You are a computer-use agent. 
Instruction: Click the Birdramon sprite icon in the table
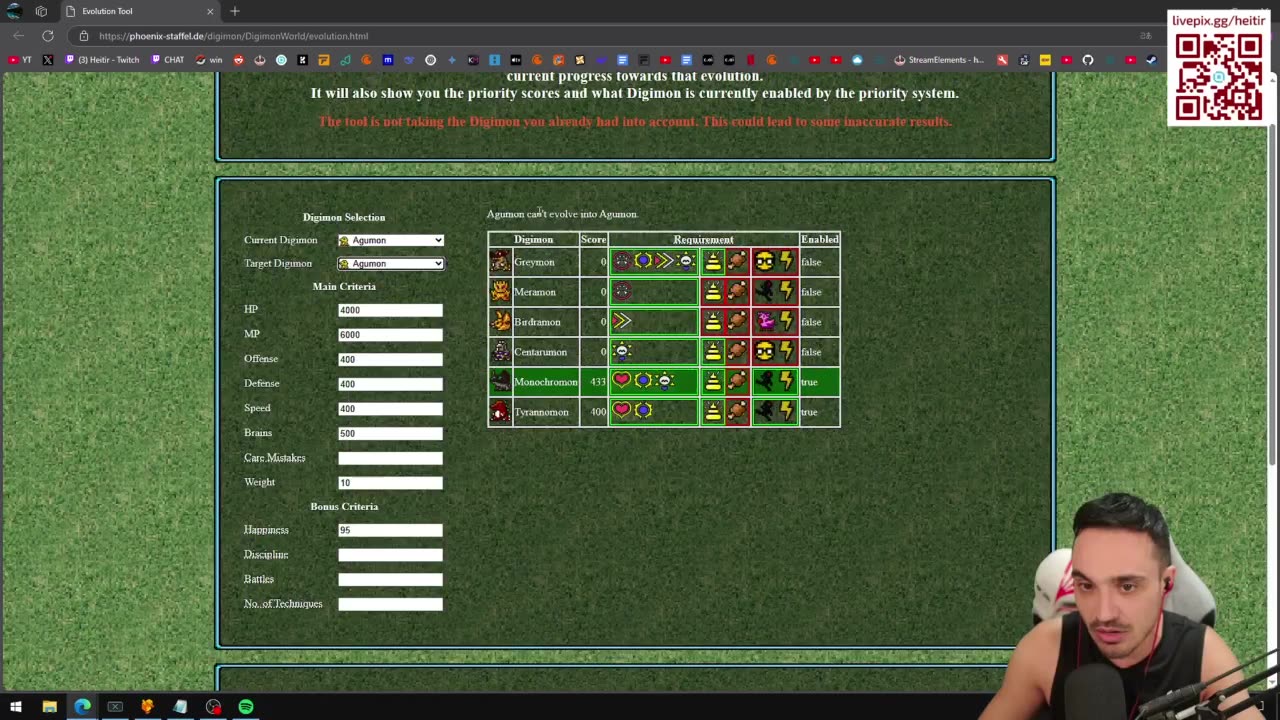(500, 322)
